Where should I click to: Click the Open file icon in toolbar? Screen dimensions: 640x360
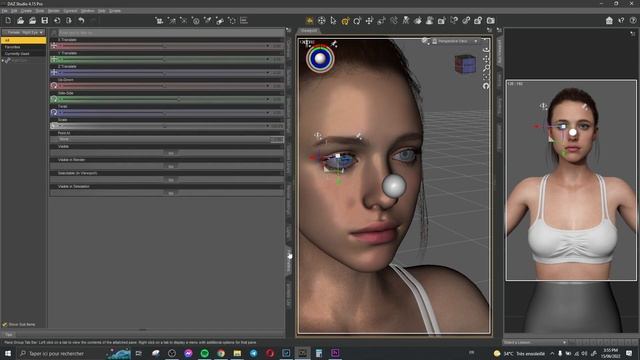coord(20,20)
